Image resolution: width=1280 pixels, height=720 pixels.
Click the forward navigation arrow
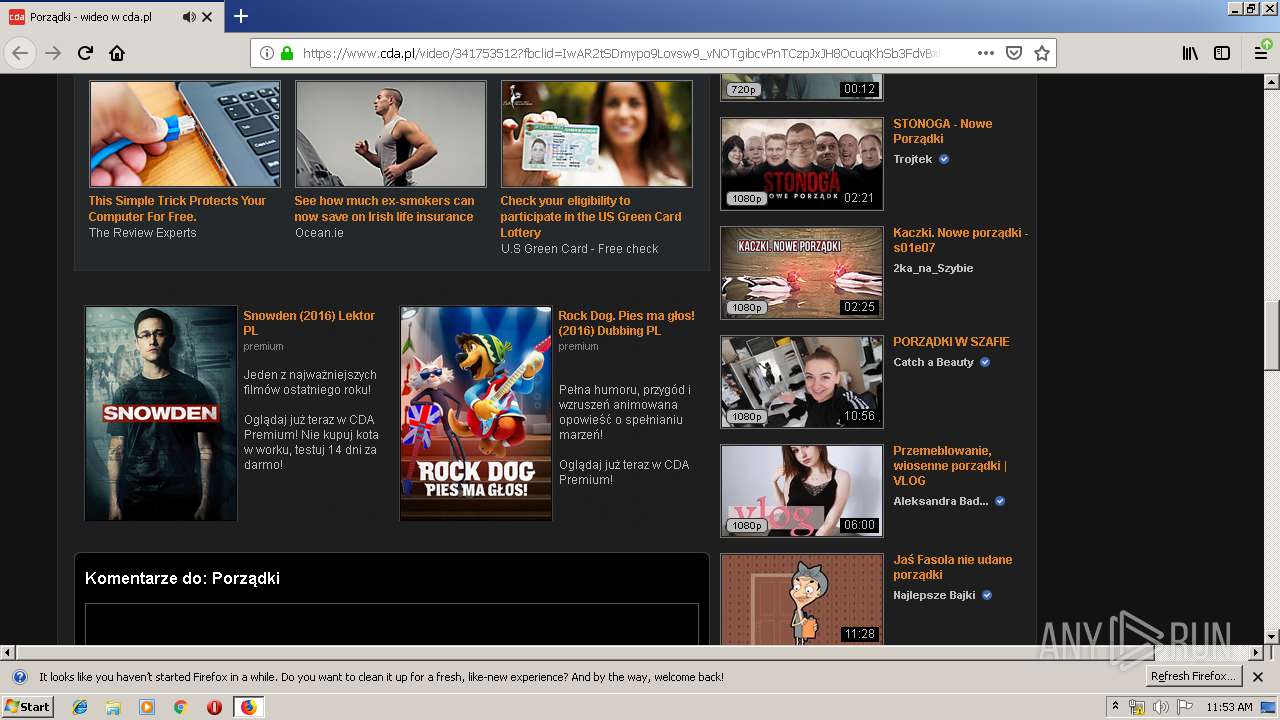(x=53, y=53)
